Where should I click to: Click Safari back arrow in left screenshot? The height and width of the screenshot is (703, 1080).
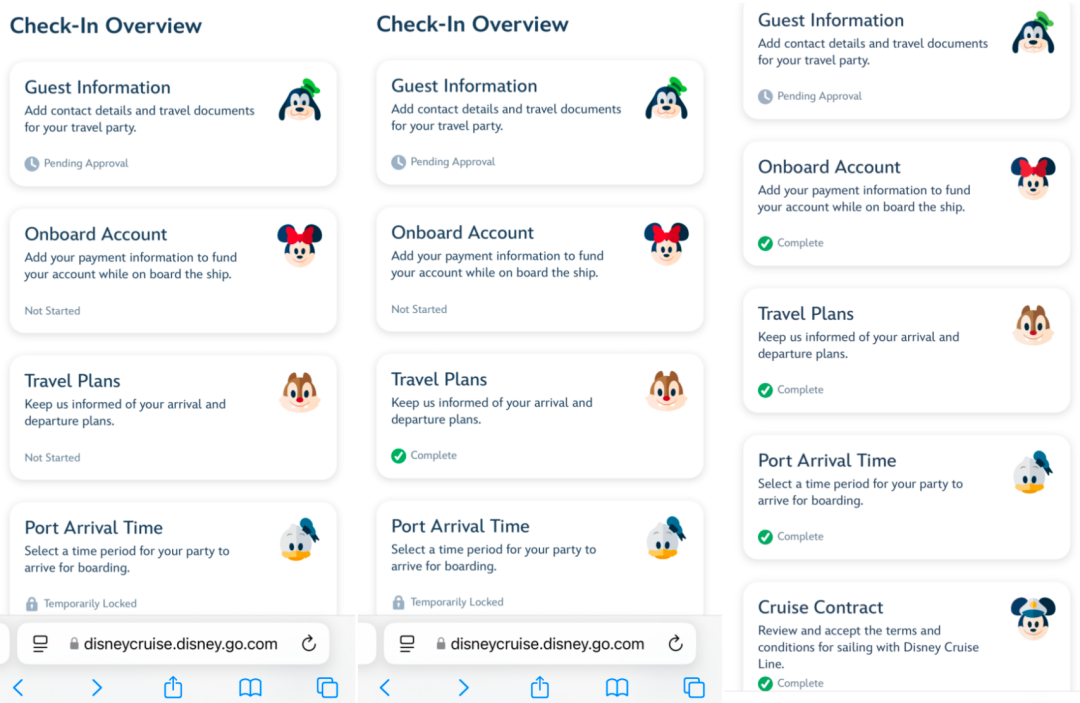(x=19, y=687)
